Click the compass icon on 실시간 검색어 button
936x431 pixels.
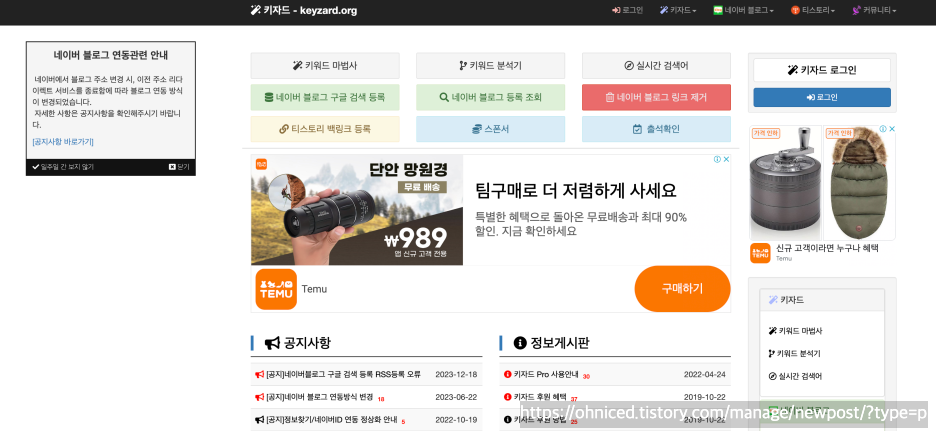pos(629,66)
